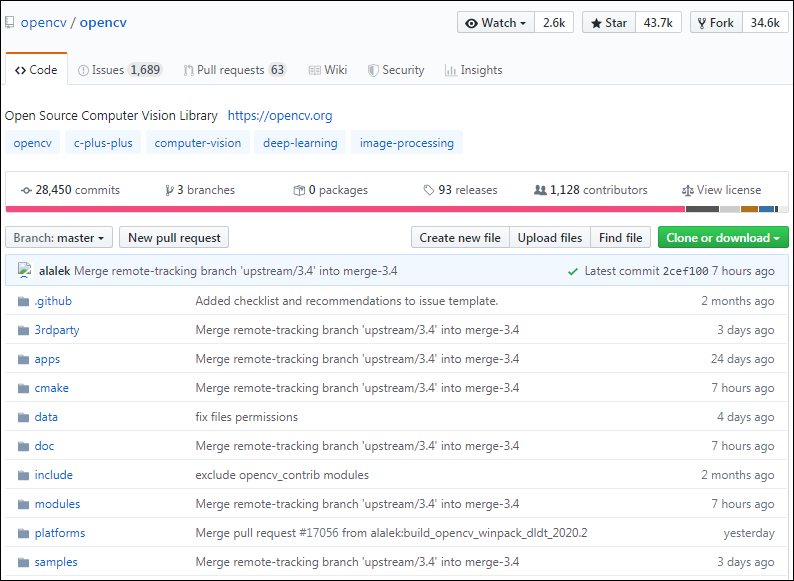Click the license scale icon
The image size is (794, 581).
coord(688,190)
